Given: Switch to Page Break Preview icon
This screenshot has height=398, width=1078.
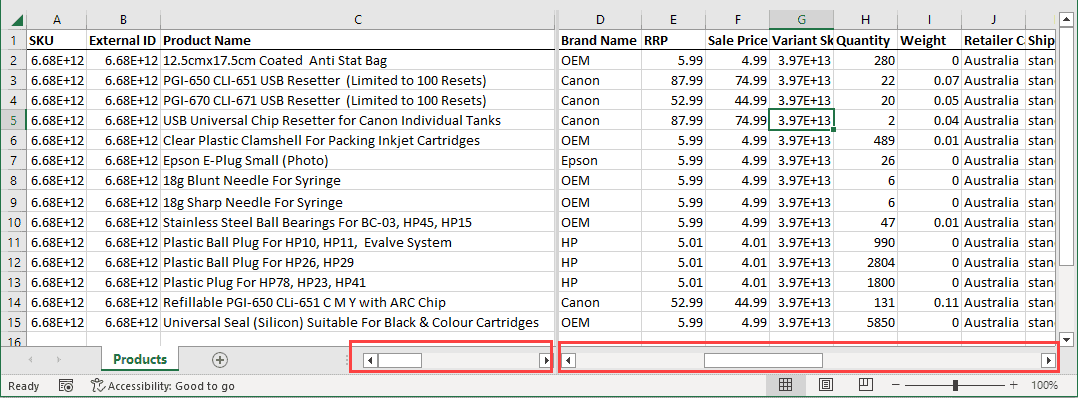Looking at the screenshot, I should click(867, 386).
